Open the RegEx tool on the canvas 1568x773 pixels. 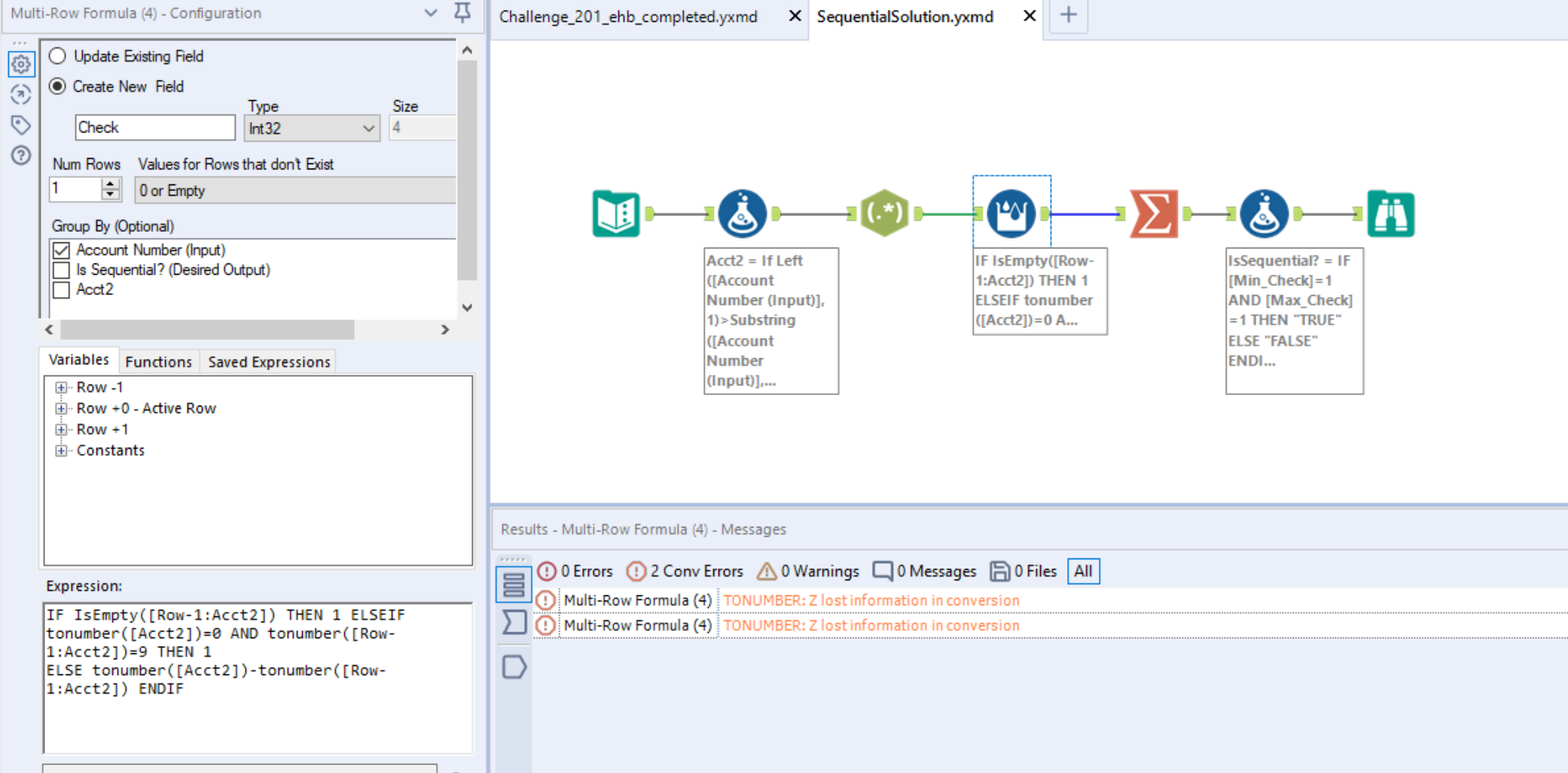click(886, 213)
